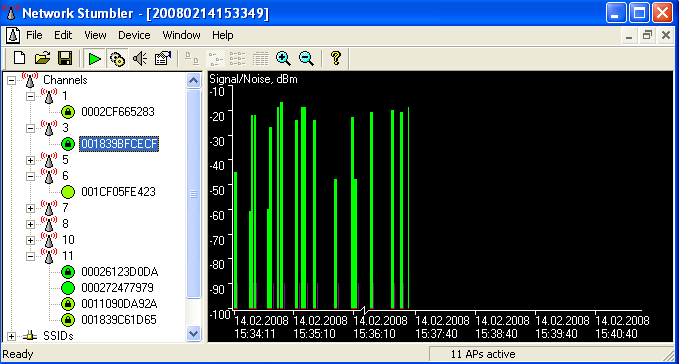The width and height of the screenshot is (679, 364).
Task: Collapse channel 11 tree node
Action: pos(30,256)
